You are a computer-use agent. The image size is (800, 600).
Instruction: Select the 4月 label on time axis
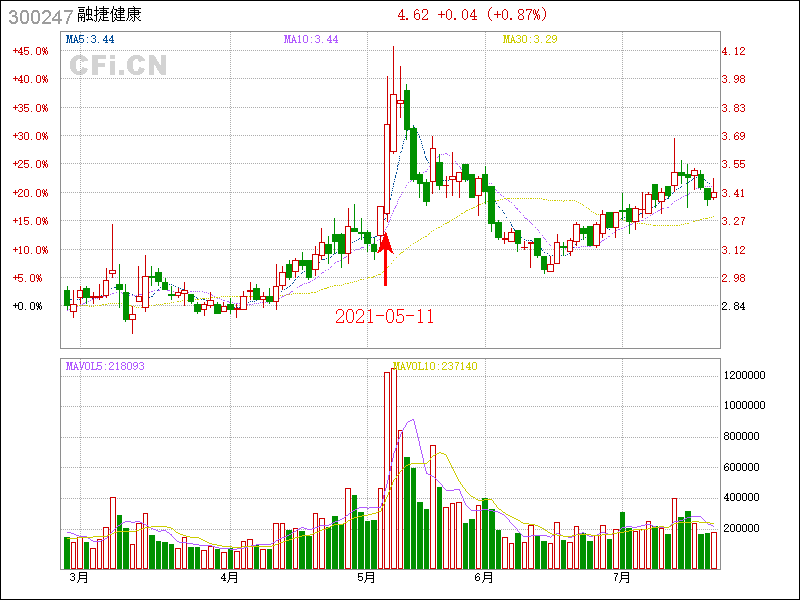229,577
